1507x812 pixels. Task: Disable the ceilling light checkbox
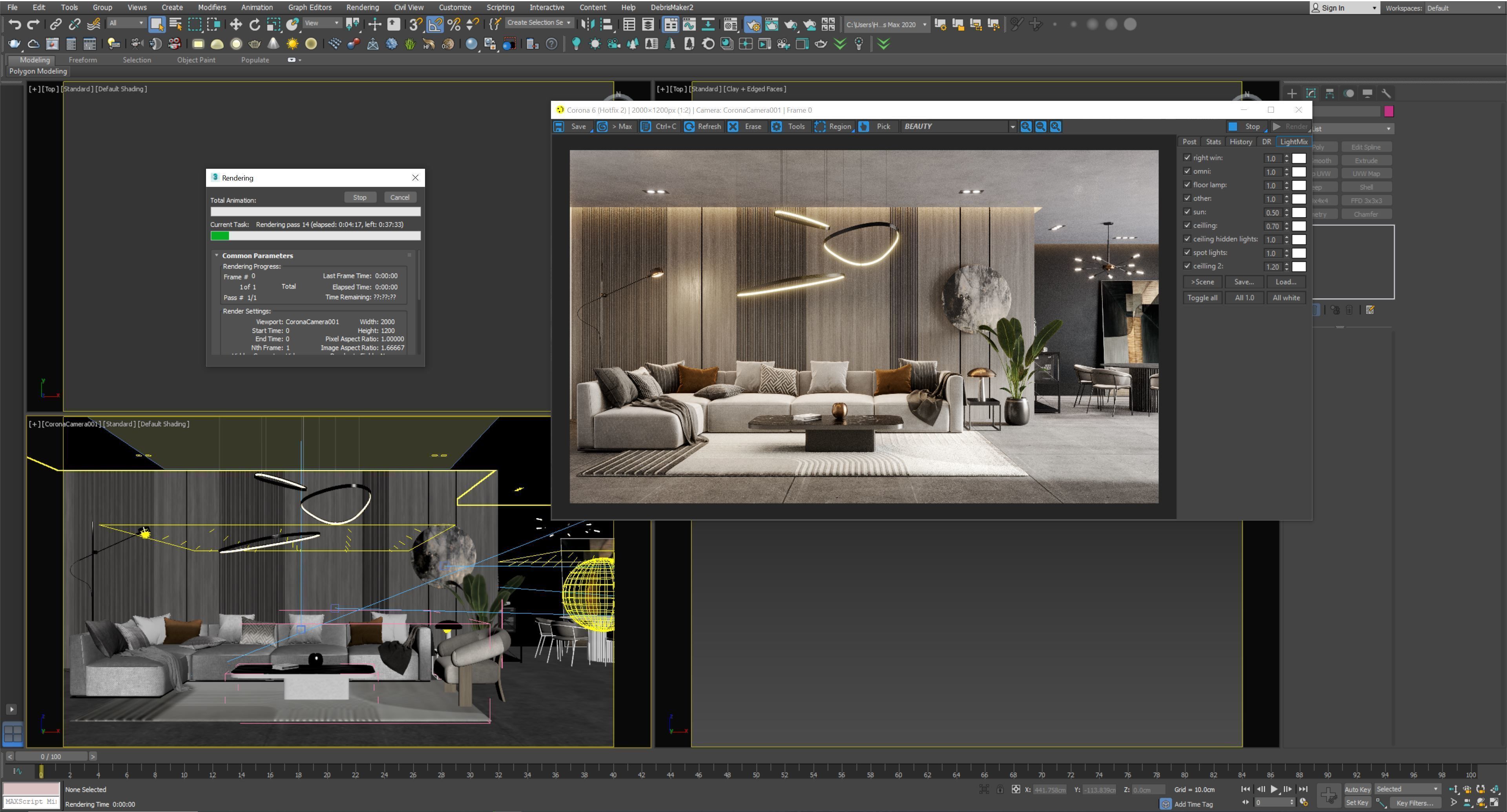coord(1187,225)
